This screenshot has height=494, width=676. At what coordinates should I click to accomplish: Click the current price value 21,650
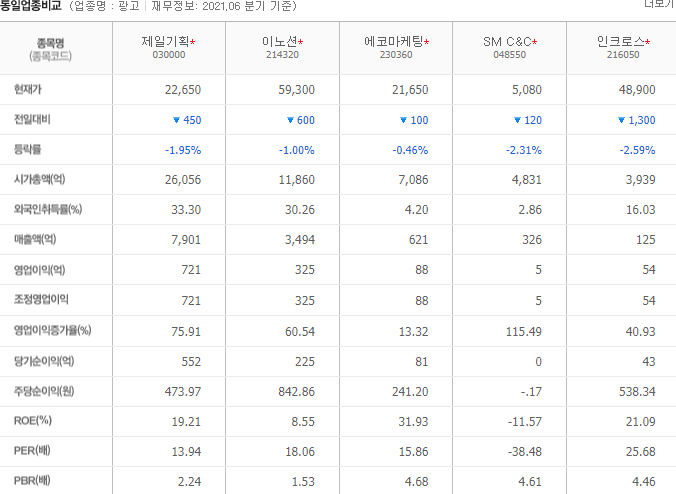pyautogui.click(x=410, y=90)
